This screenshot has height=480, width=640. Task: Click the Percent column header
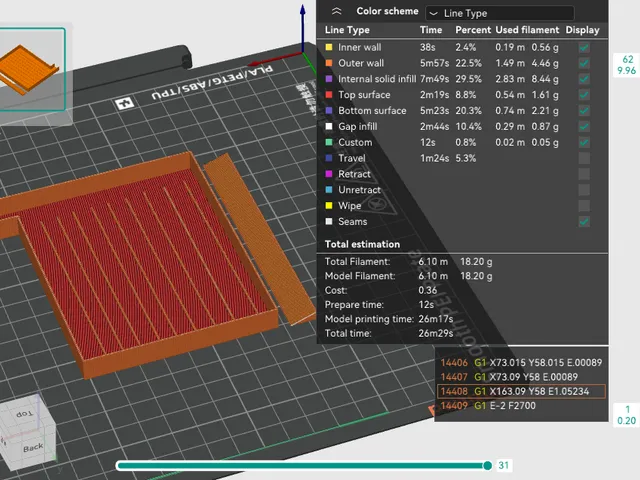click(473, 30)
